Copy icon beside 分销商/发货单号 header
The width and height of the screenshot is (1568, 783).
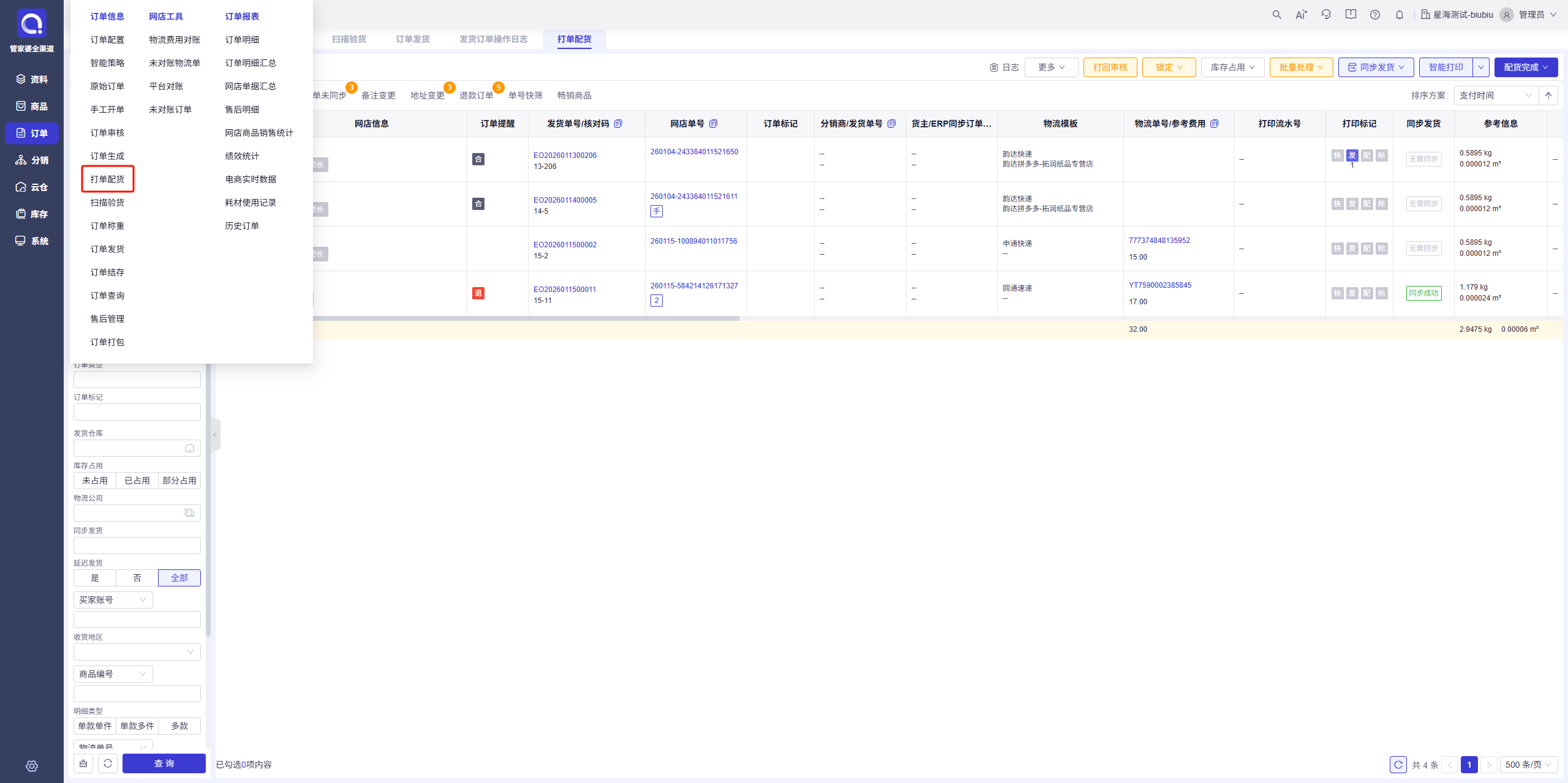[x=891, y=124]
